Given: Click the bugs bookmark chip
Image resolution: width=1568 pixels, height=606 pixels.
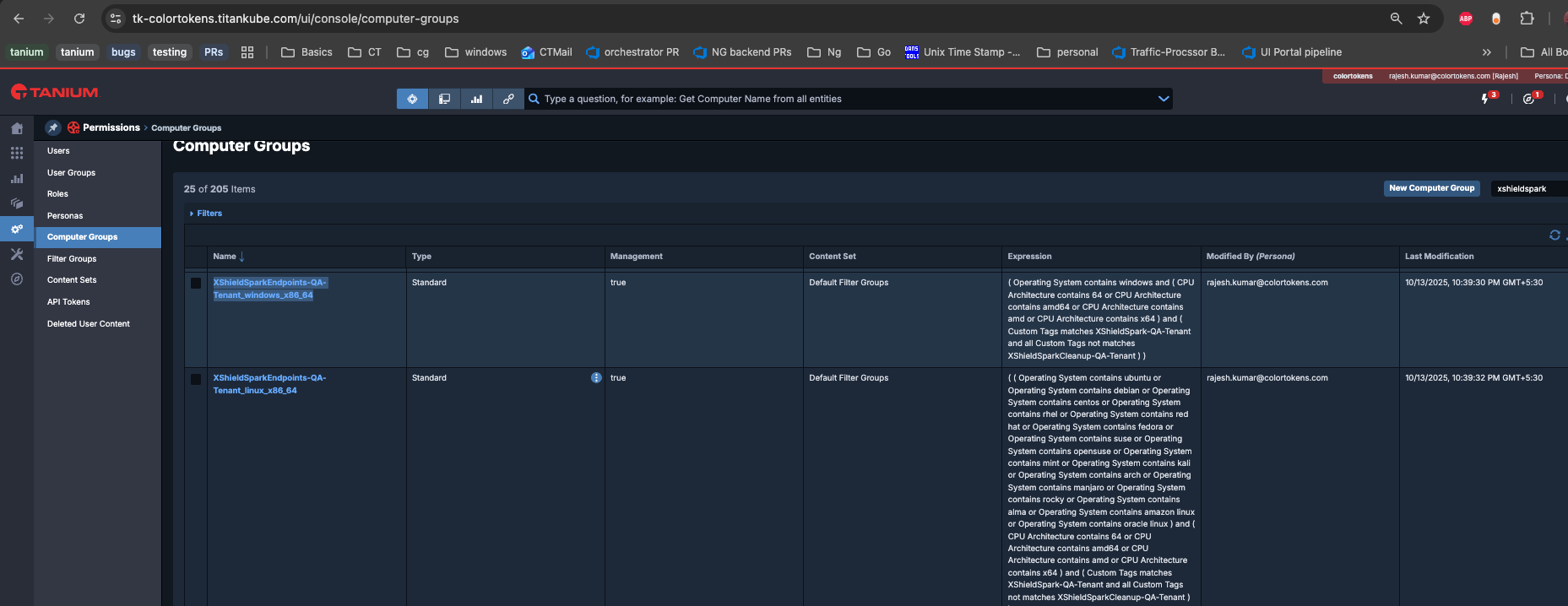Looking at the screenshot, I should [123, 52].
